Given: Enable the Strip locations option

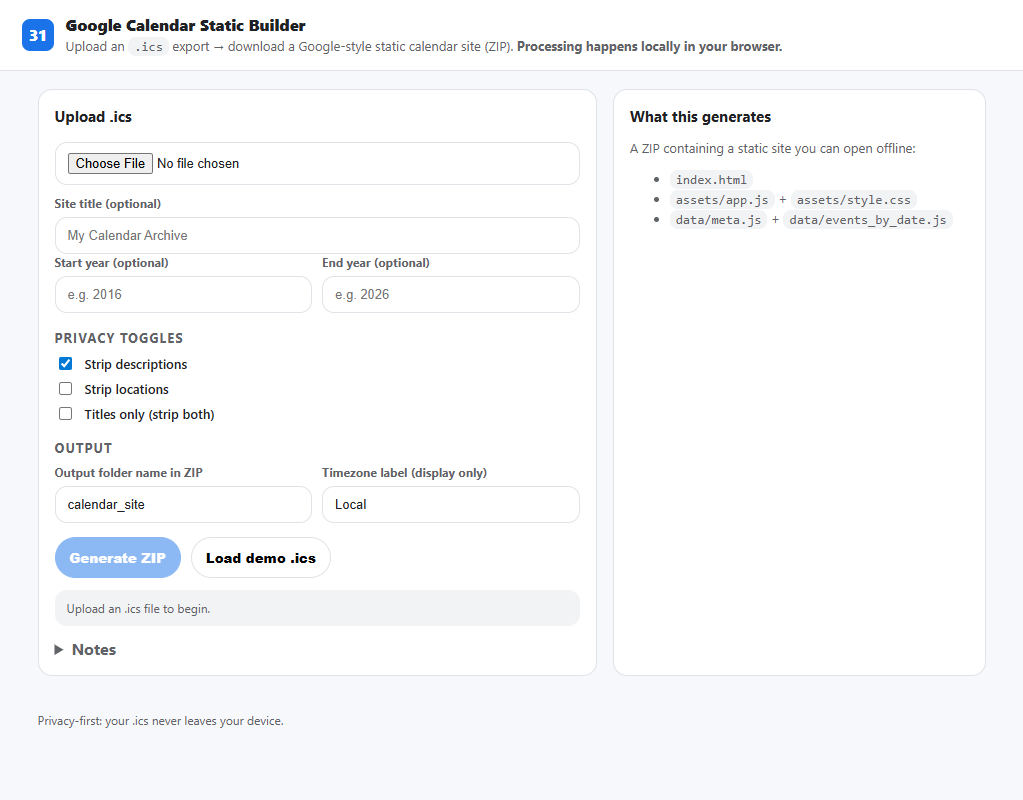Looking at the screenshot, I should click(65, 388).
